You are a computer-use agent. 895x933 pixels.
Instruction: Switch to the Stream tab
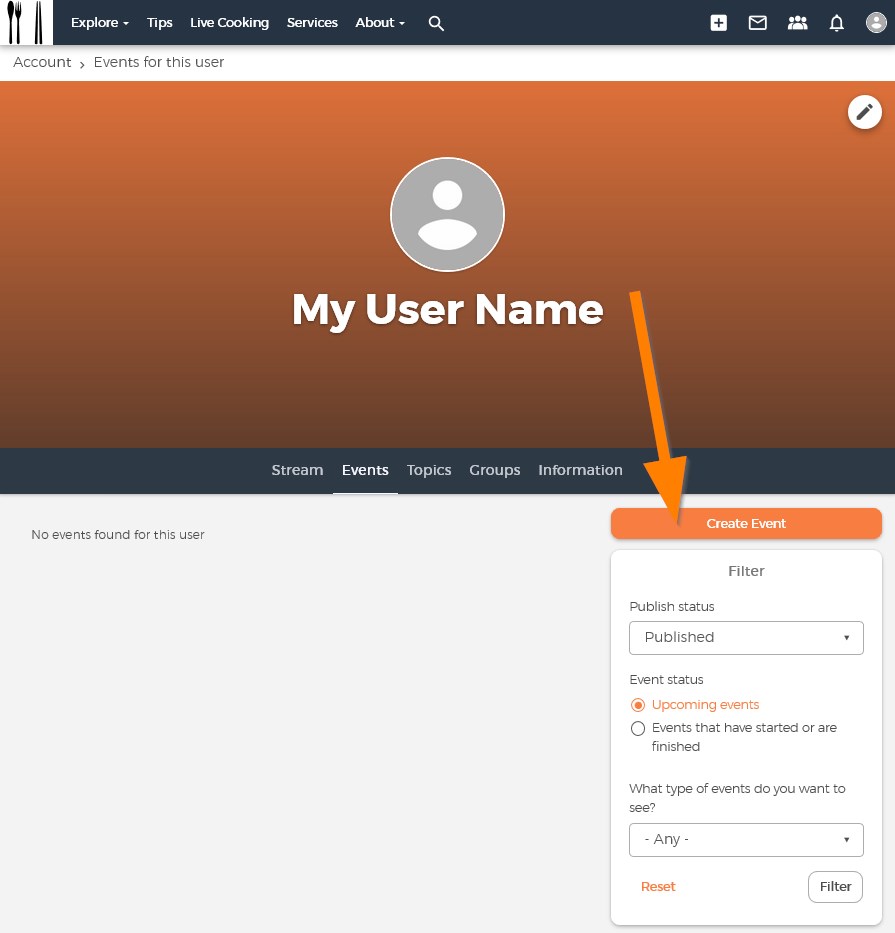[x=298, y=470]
